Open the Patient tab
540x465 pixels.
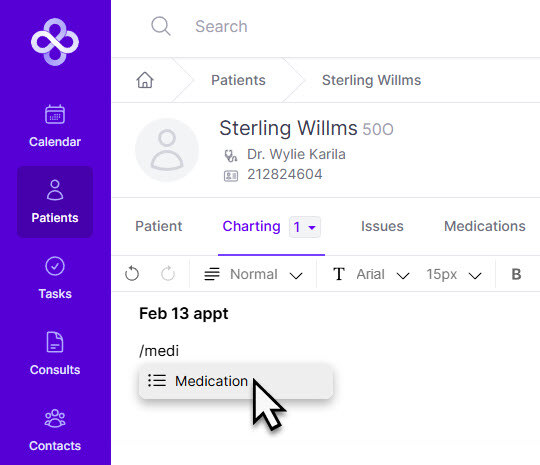(158, 226)
